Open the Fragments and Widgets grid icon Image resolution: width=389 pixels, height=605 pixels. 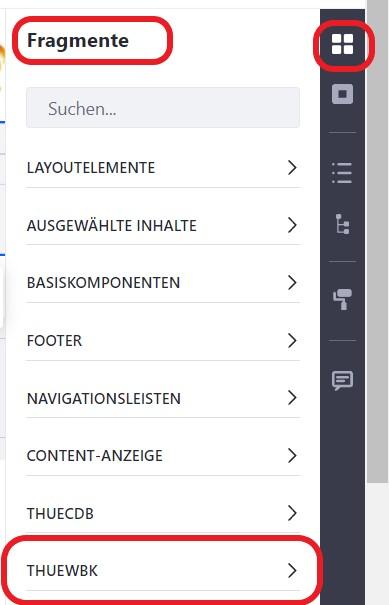click(342, 44)
